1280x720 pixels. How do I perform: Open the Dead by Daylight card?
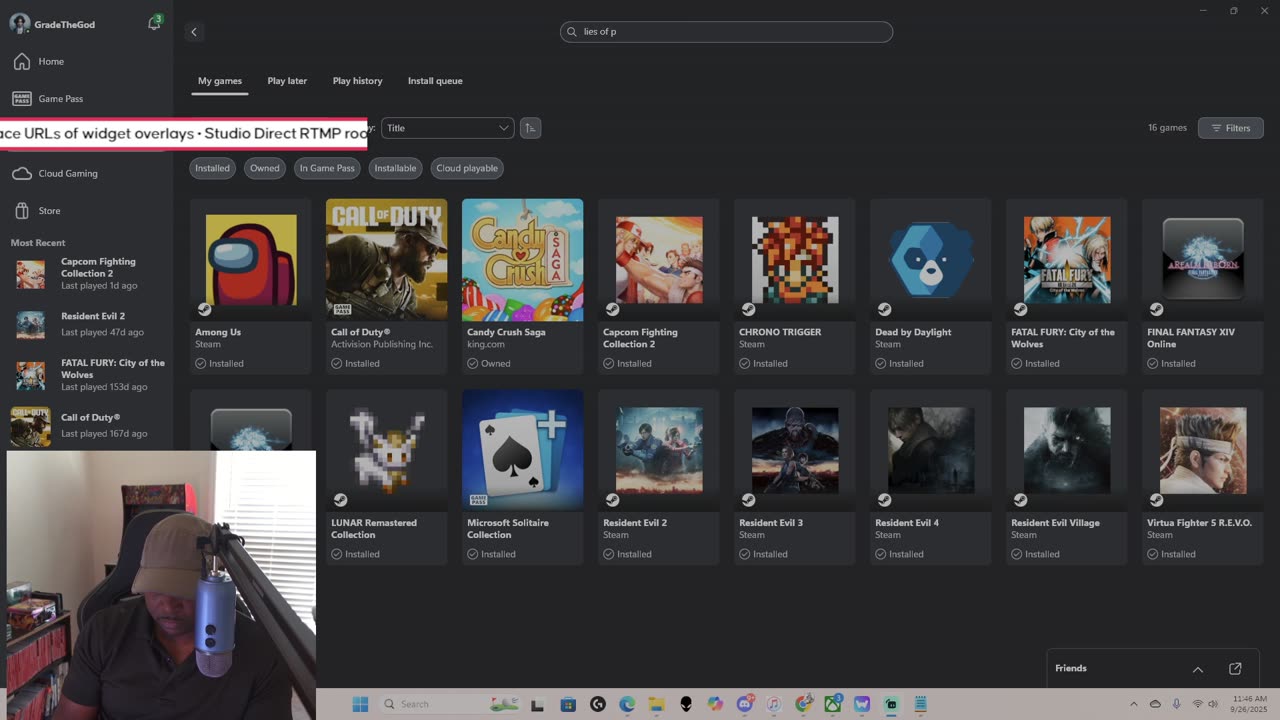point(931,286)
